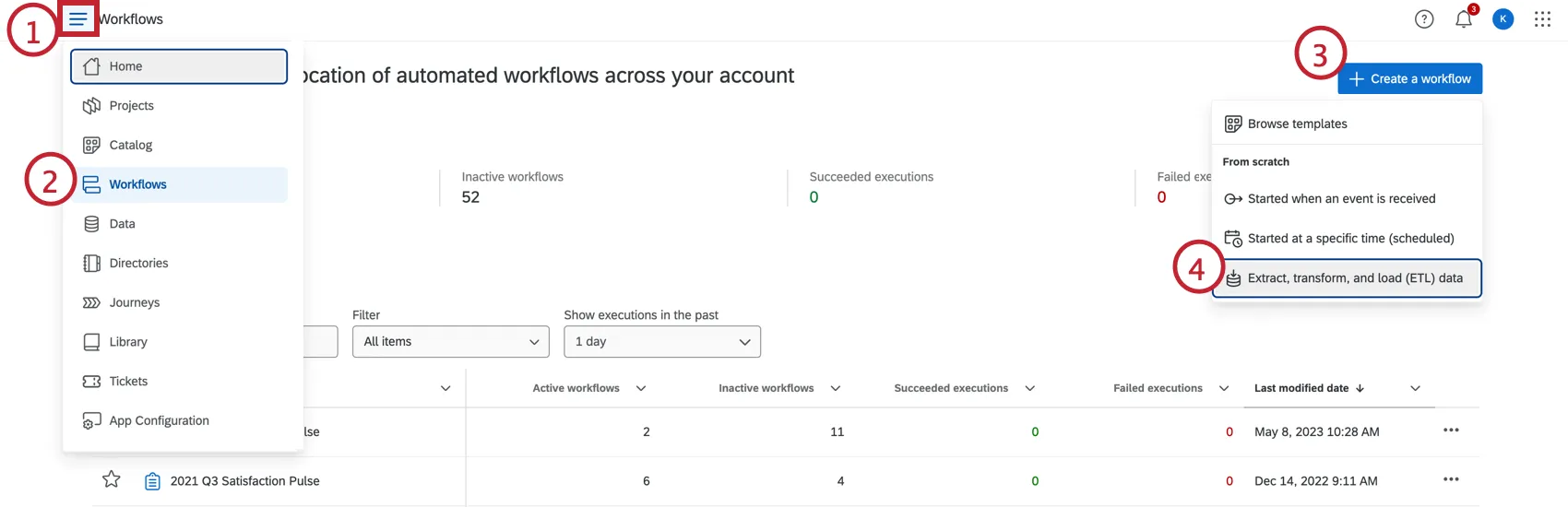Open the app switcher grid icon
Viewport: 1568px width, 507px height.
(x=1542, y=19)
